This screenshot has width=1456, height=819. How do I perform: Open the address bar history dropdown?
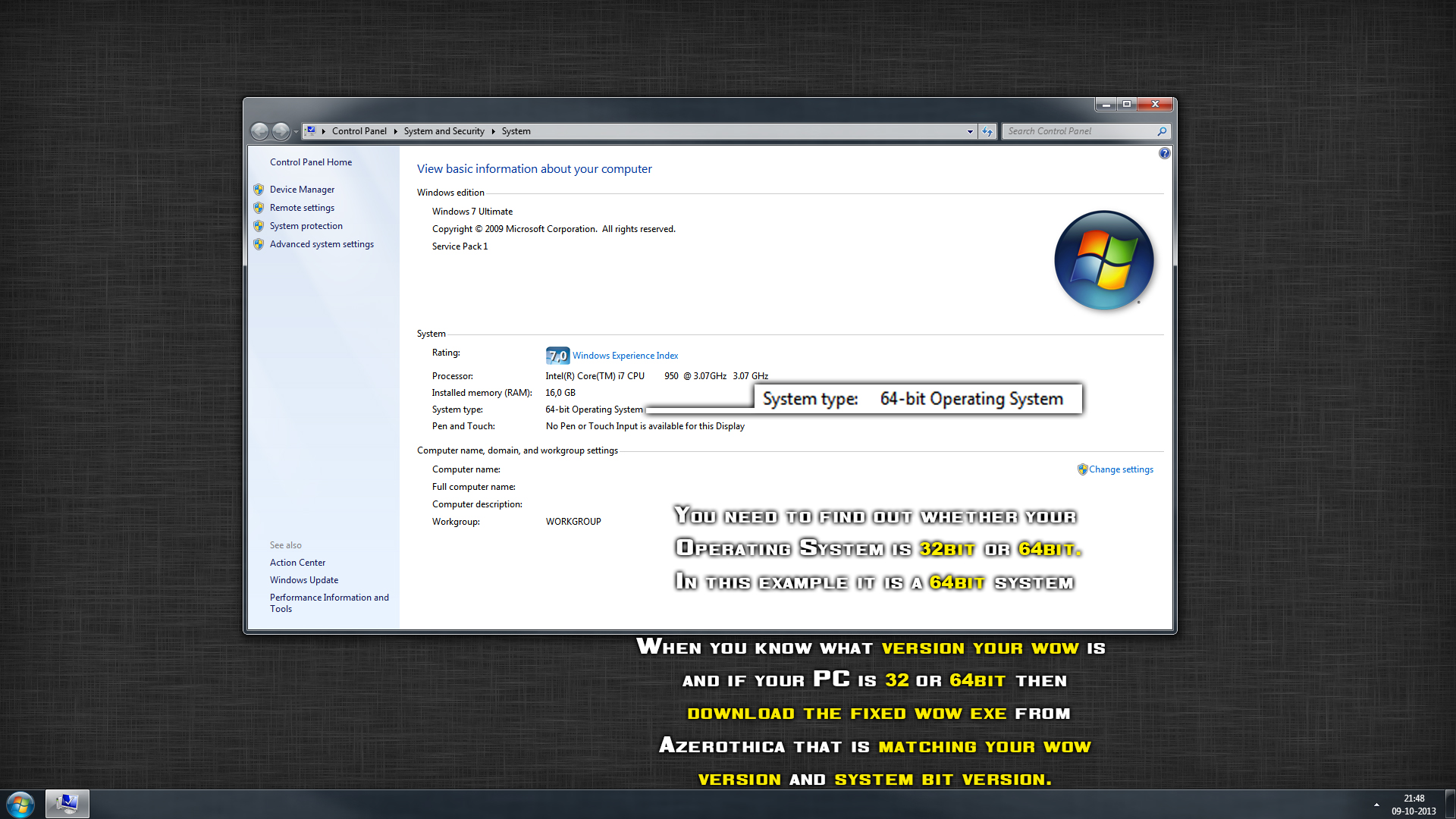coord(970,131)
